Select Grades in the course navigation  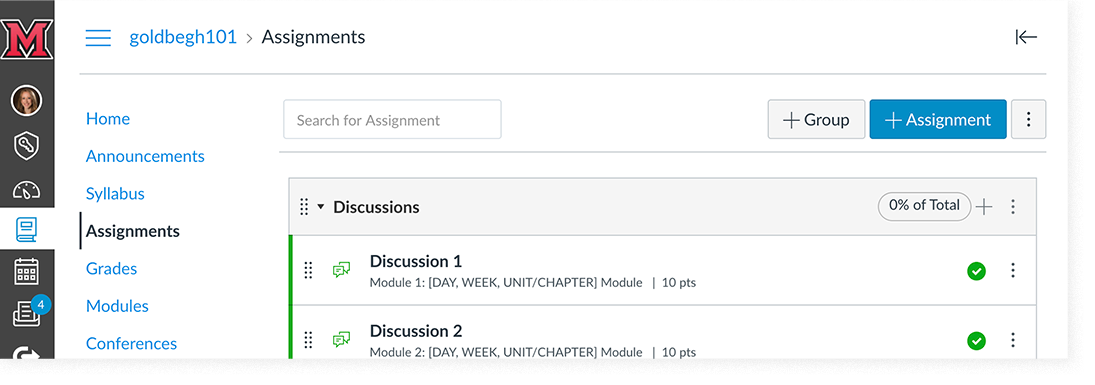coord(111,268)
